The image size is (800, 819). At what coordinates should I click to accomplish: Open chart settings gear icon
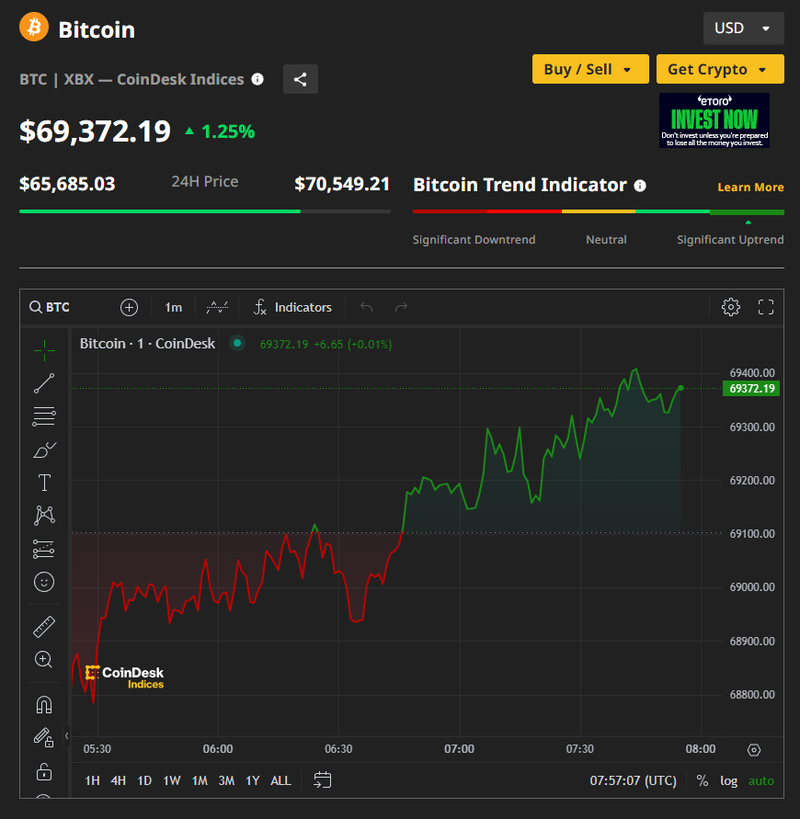[730, 307]
